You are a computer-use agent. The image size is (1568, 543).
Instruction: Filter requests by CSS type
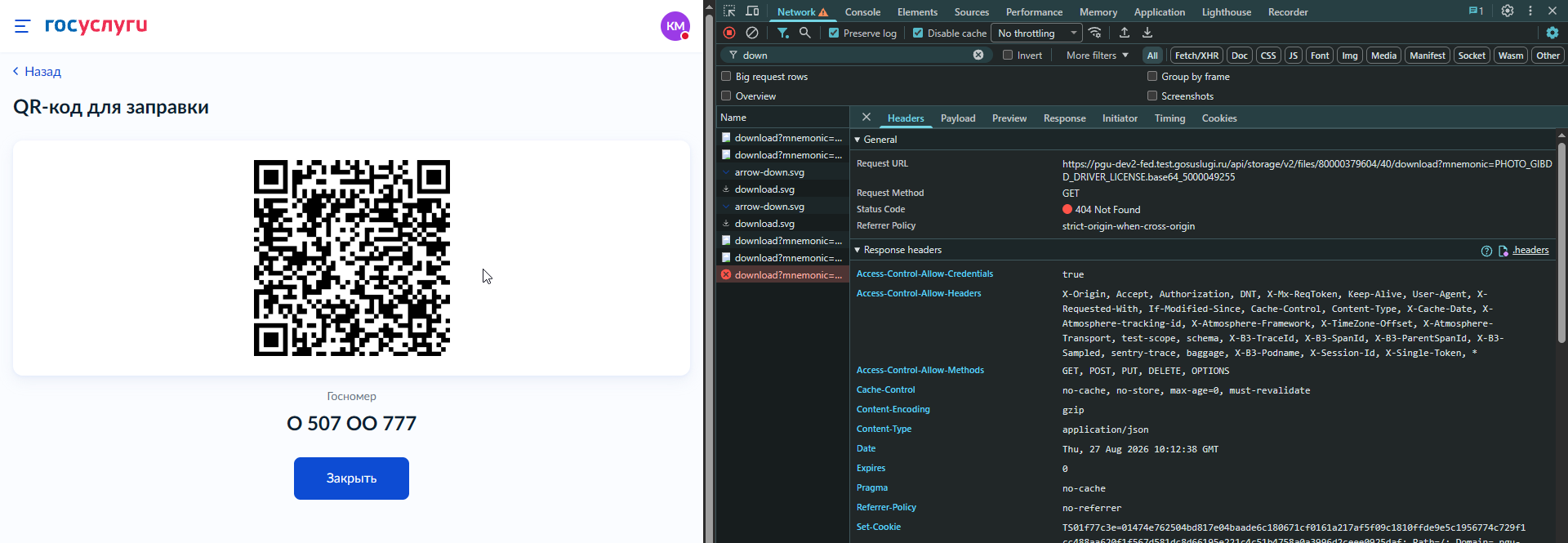click(1268, 55)
